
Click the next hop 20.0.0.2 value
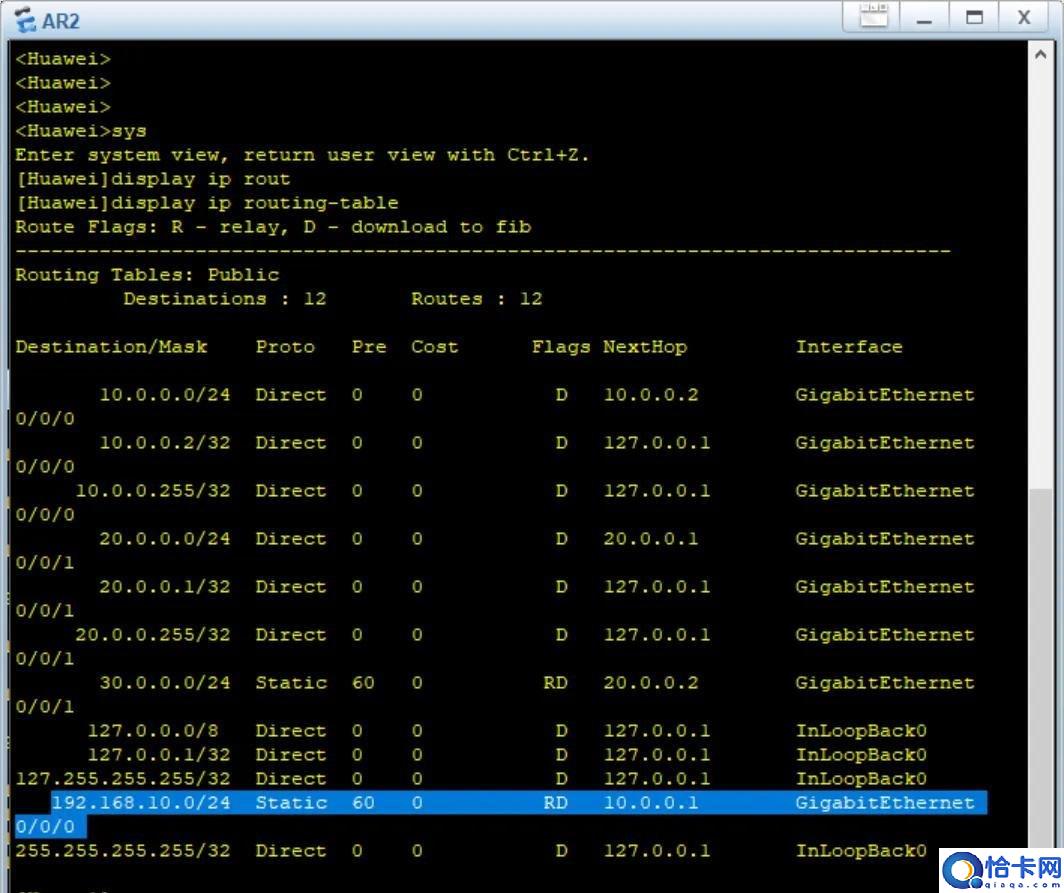click(651, 683)
